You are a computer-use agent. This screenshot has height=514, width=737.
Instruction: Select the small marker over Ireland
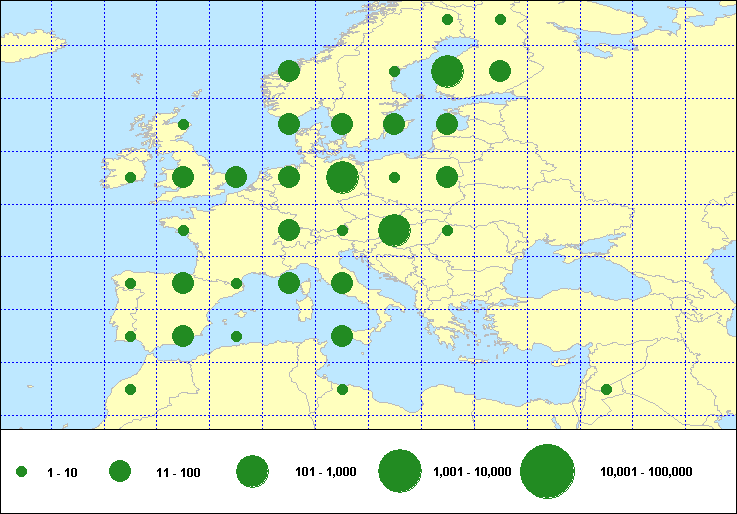(x=130, y=177)
